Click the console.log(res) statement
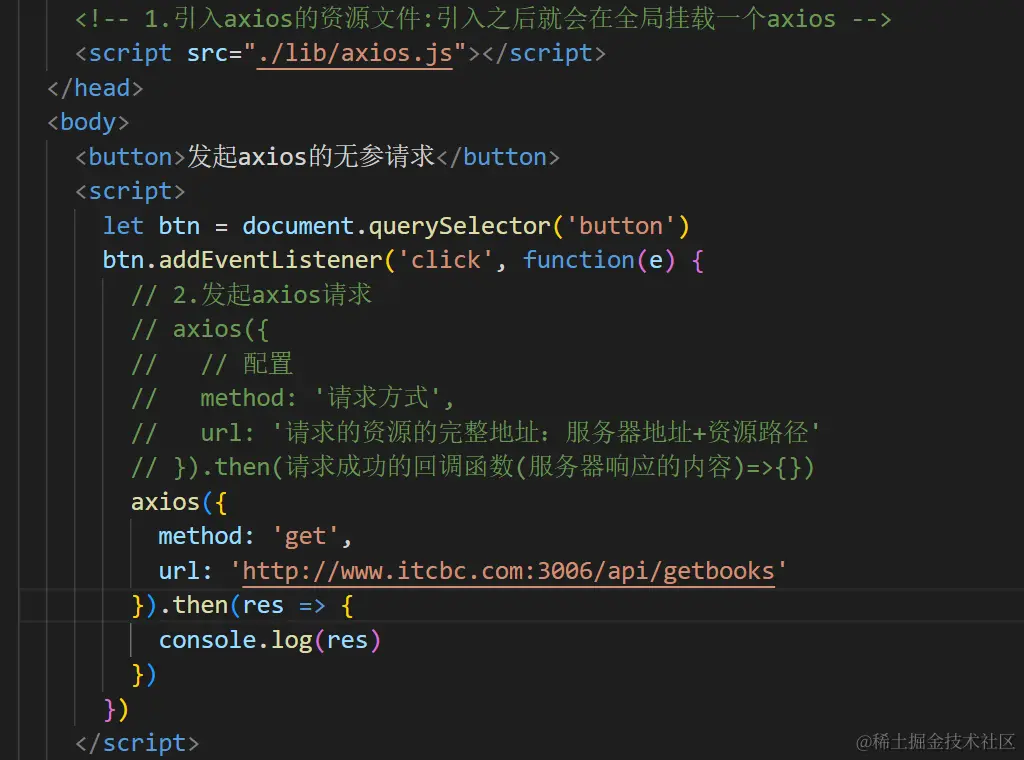Screen dimensions: 1024x760 click(x=269, y=641)
